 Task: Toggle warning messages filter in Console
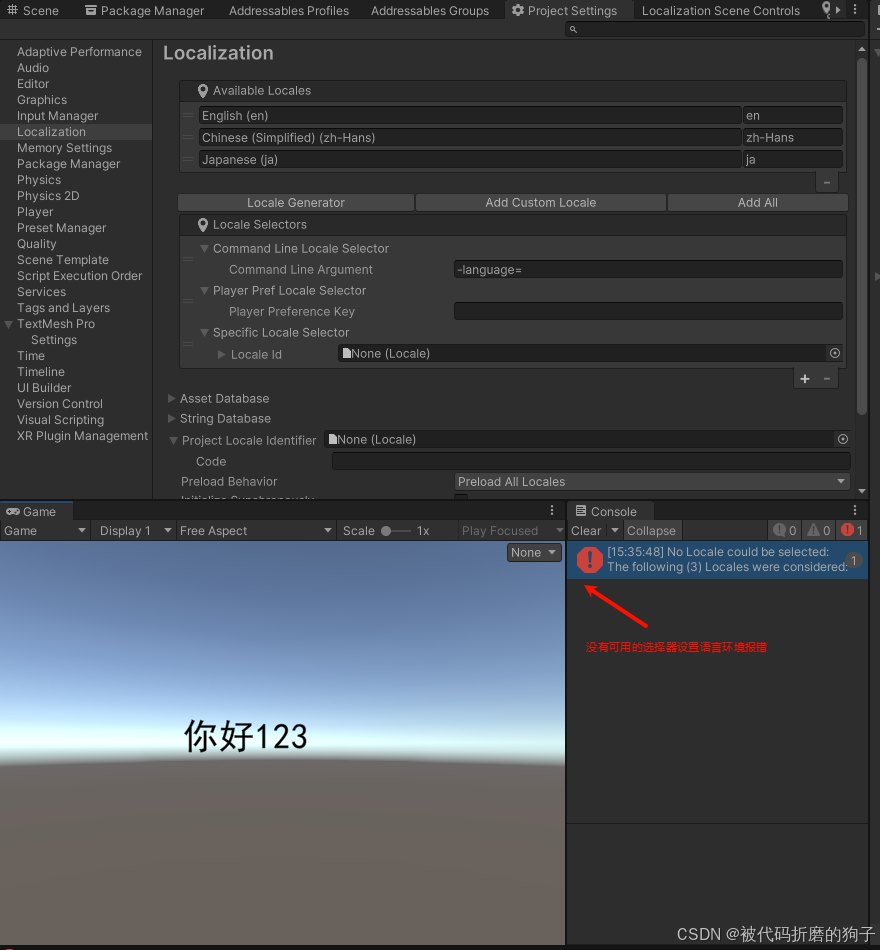point(818,531)
